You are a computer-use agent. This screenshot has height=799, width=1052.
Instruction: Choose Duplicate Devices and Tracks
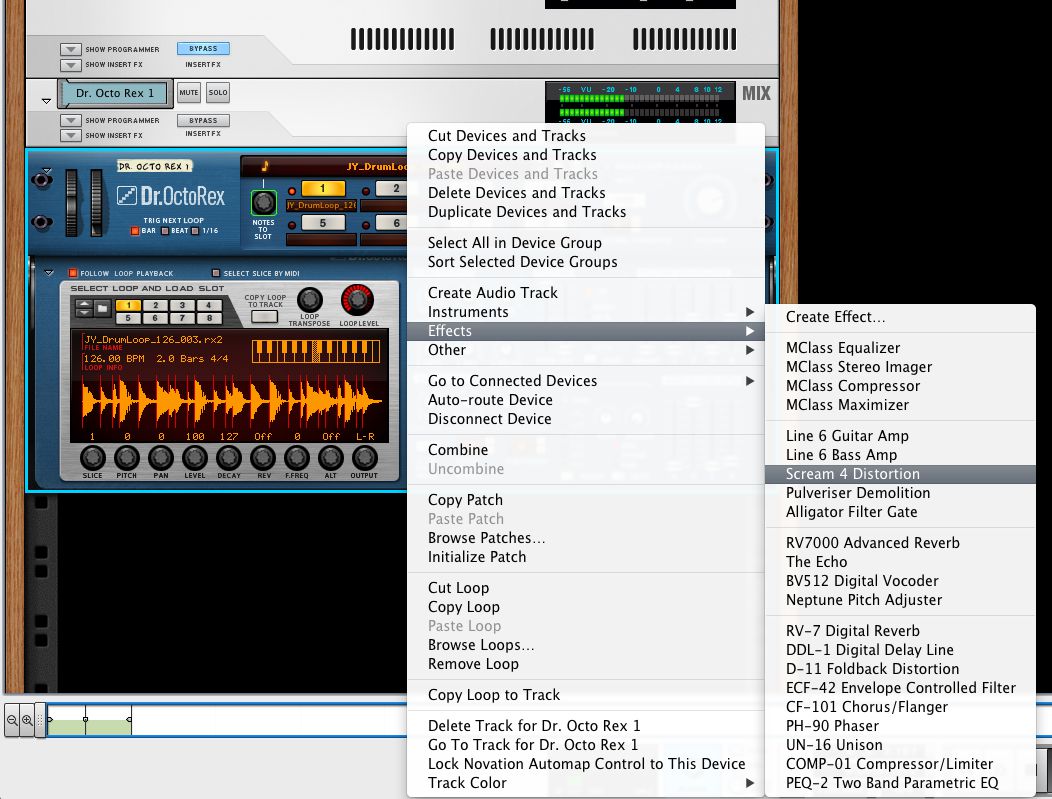pos(586,212)
